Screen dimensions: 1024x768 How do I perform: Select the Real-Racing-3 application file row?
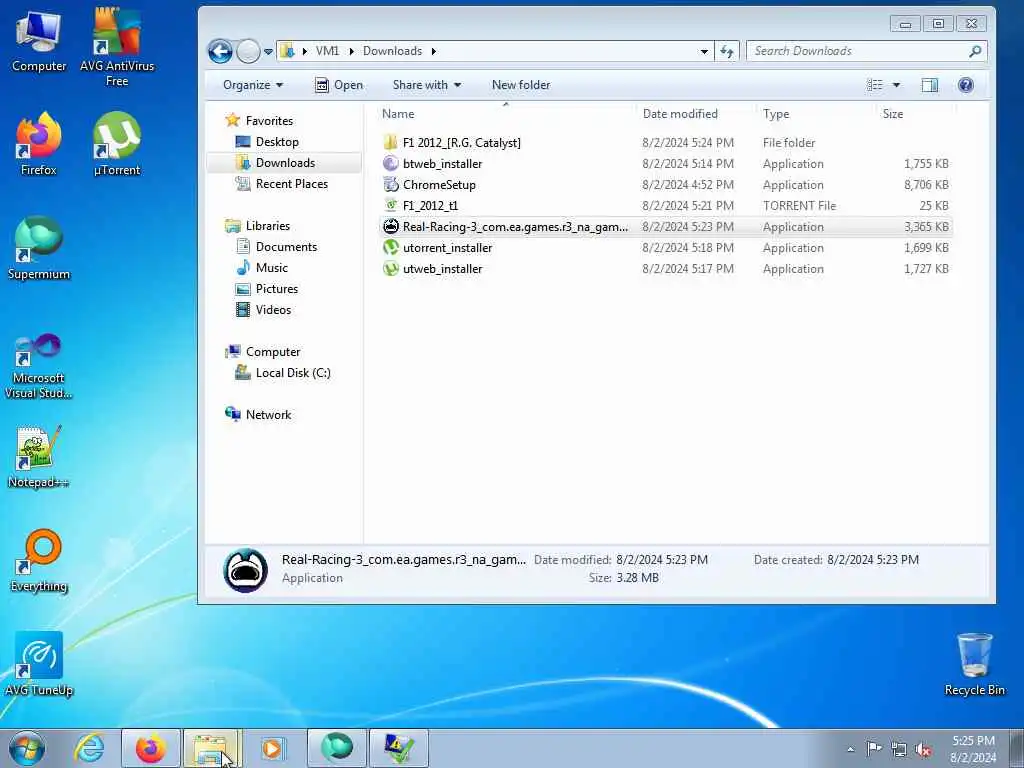tap(665, 227)
